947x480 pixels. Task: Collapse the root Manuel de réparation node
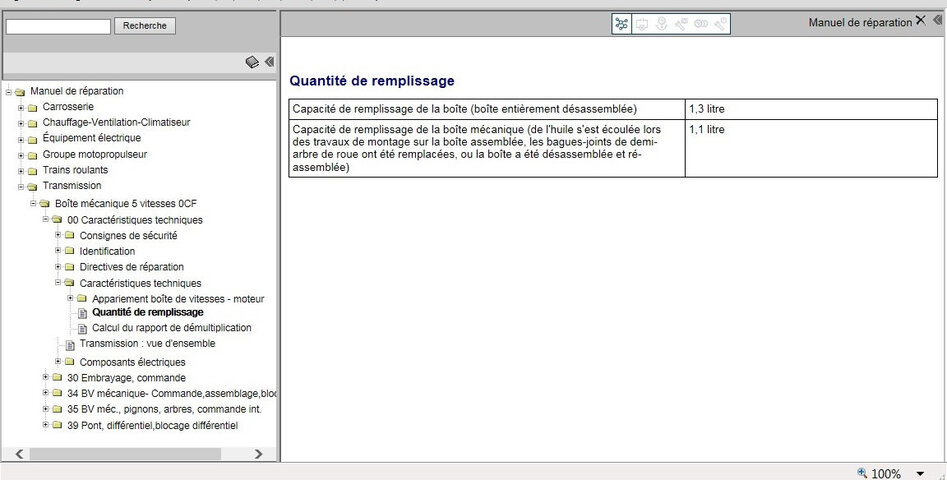click(8, 92)
